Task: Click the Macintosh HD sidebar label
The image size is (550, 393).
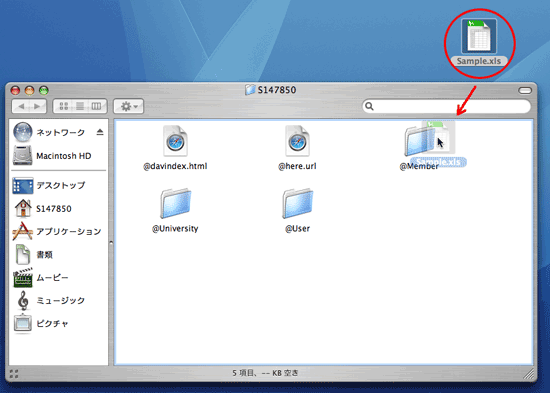Action: point(63,155)
